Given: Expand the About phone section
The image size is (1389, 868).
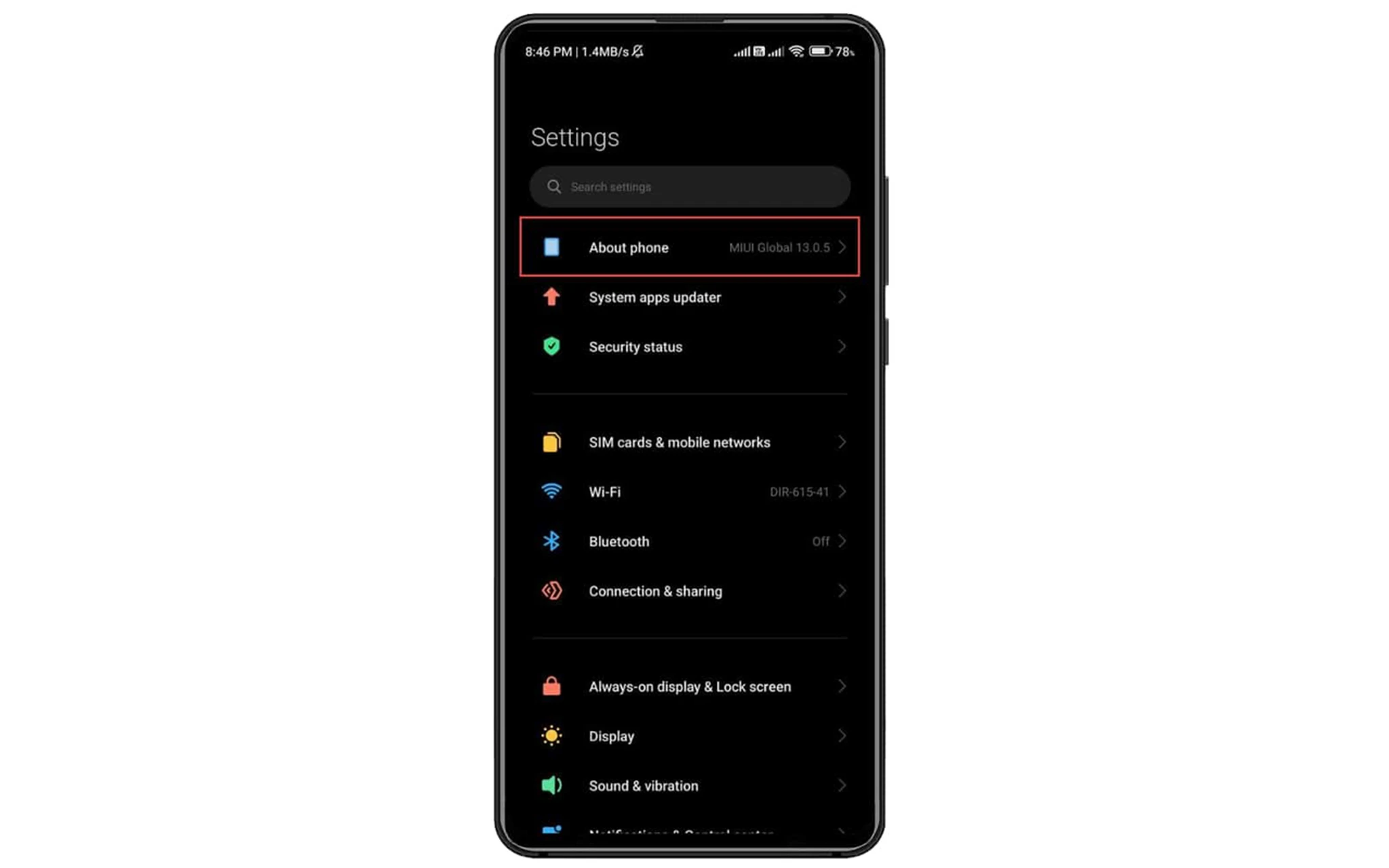Looking at the screenshot, I should click(x=693, y=247).
